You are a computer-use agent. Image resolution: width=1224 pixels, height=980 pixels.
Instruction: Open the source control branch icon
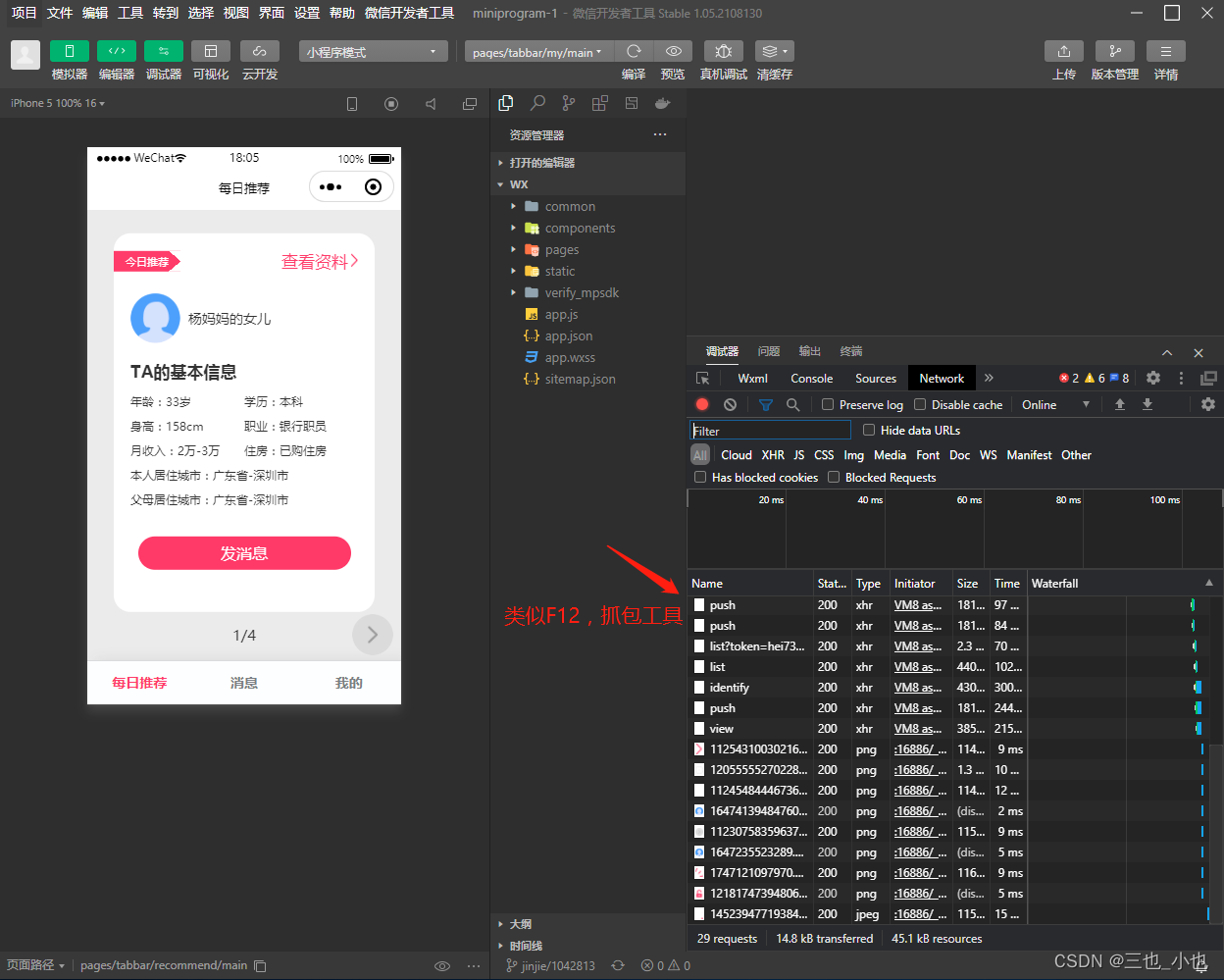(x=569, y=103)
